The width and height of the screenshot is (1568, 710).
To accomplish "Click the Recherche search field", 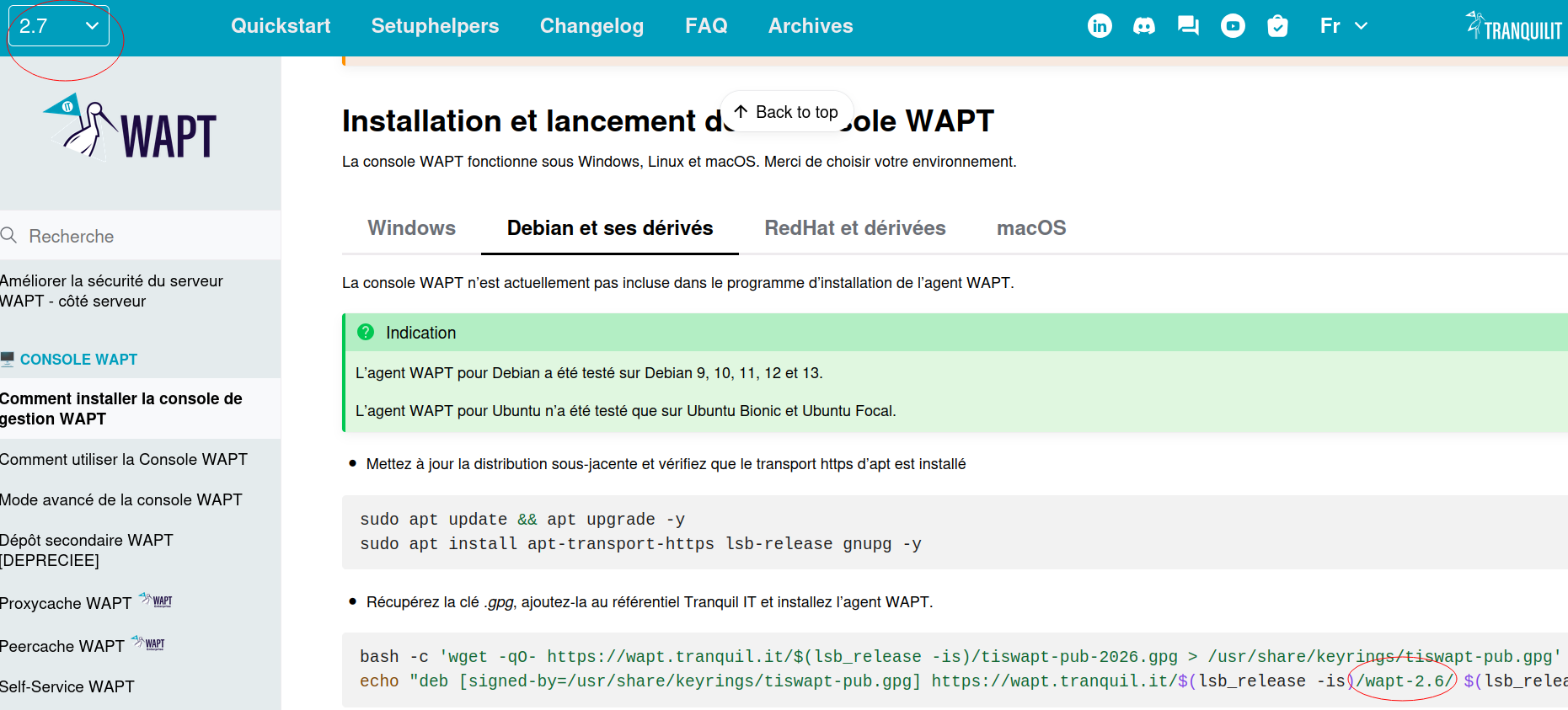I will (x=140, y=236).
